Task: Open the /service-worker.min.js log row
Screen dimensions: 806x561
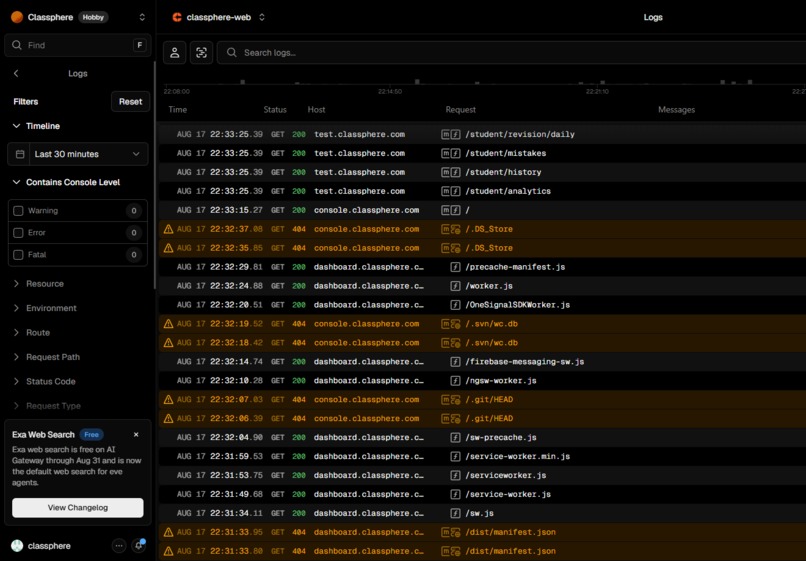Action: pyautogui.click(x=482, y=457)
